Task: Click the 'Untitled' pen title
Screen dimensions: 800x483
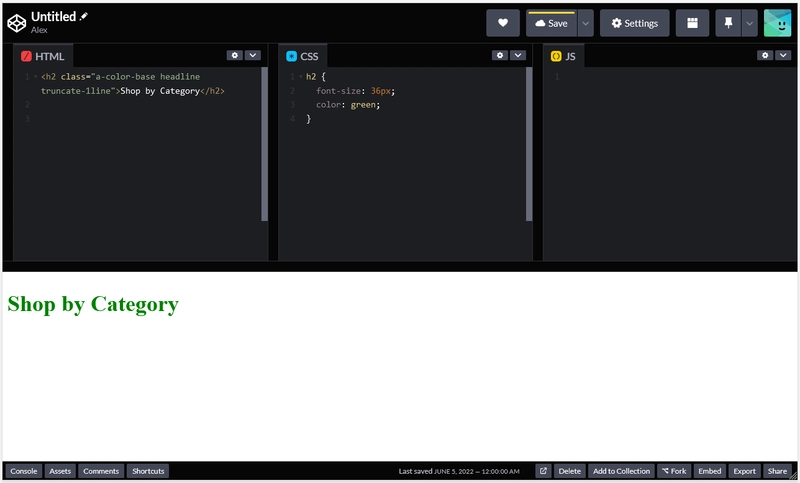Action: [x=54, y=16]
